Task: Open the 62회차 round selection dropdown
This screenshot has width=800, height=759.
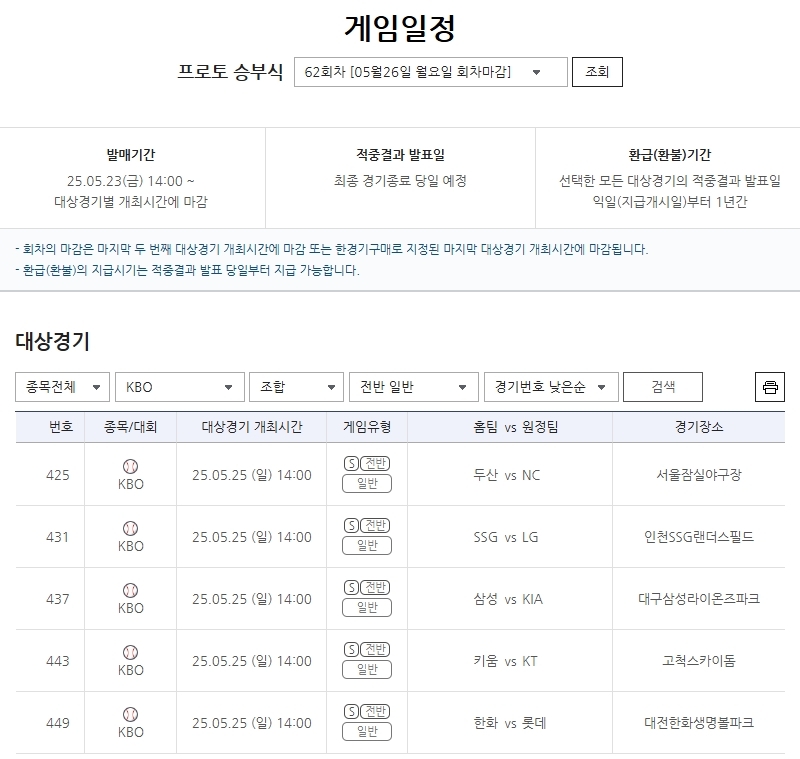Action: (430, 72)
